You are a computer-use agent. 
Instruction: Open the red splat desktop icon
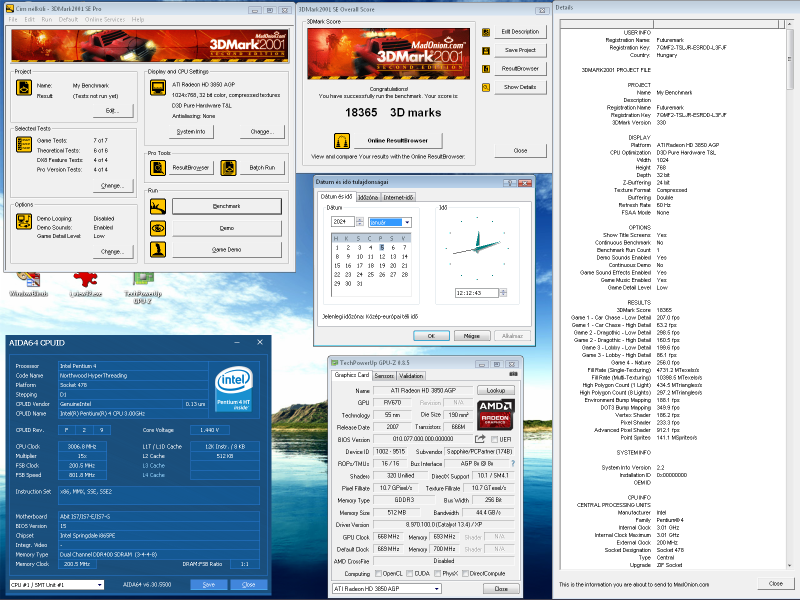coord(85,284)
